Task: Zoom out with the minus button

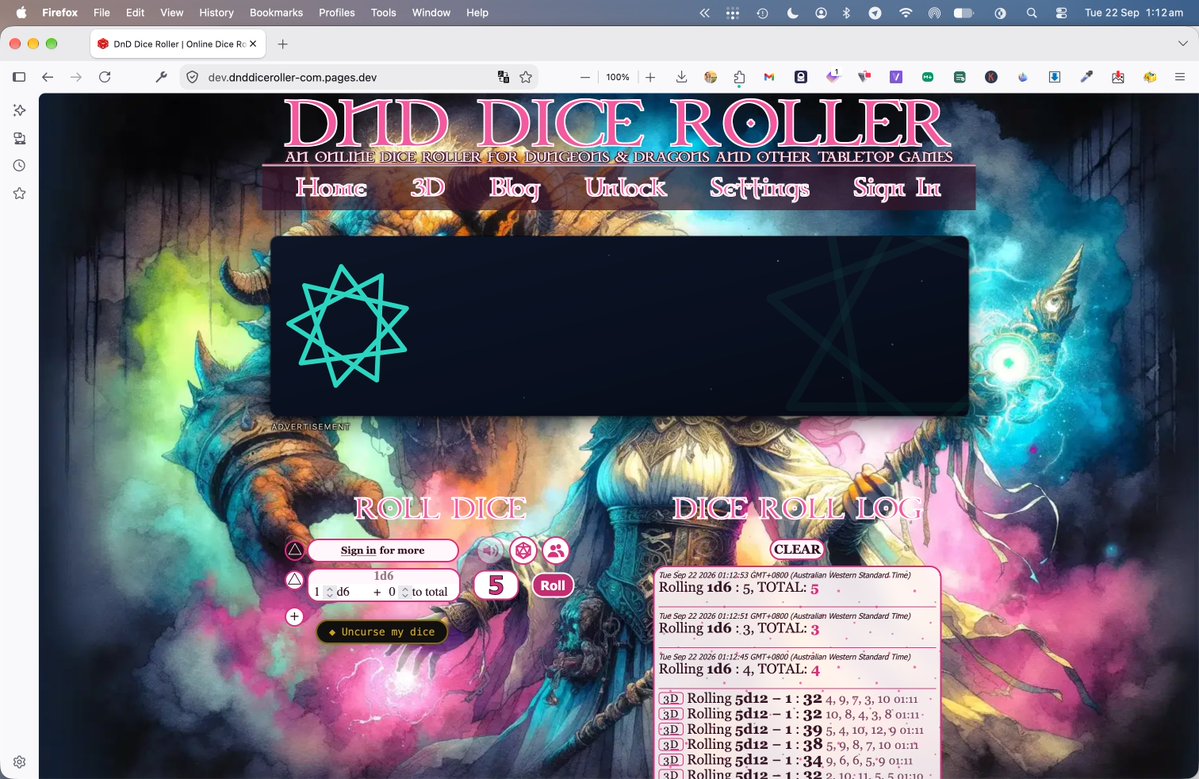Action: tap(585, 77)
